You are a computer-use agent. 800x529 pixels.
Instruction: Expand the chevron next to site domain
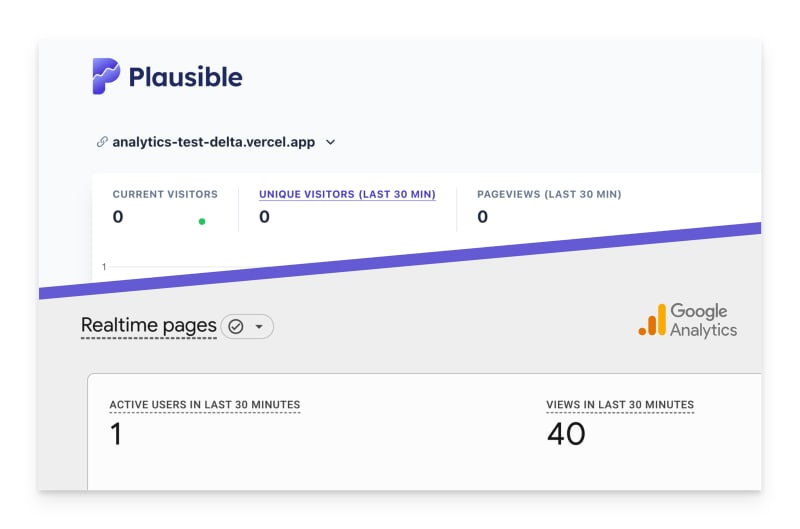click(x=331, y=142)
